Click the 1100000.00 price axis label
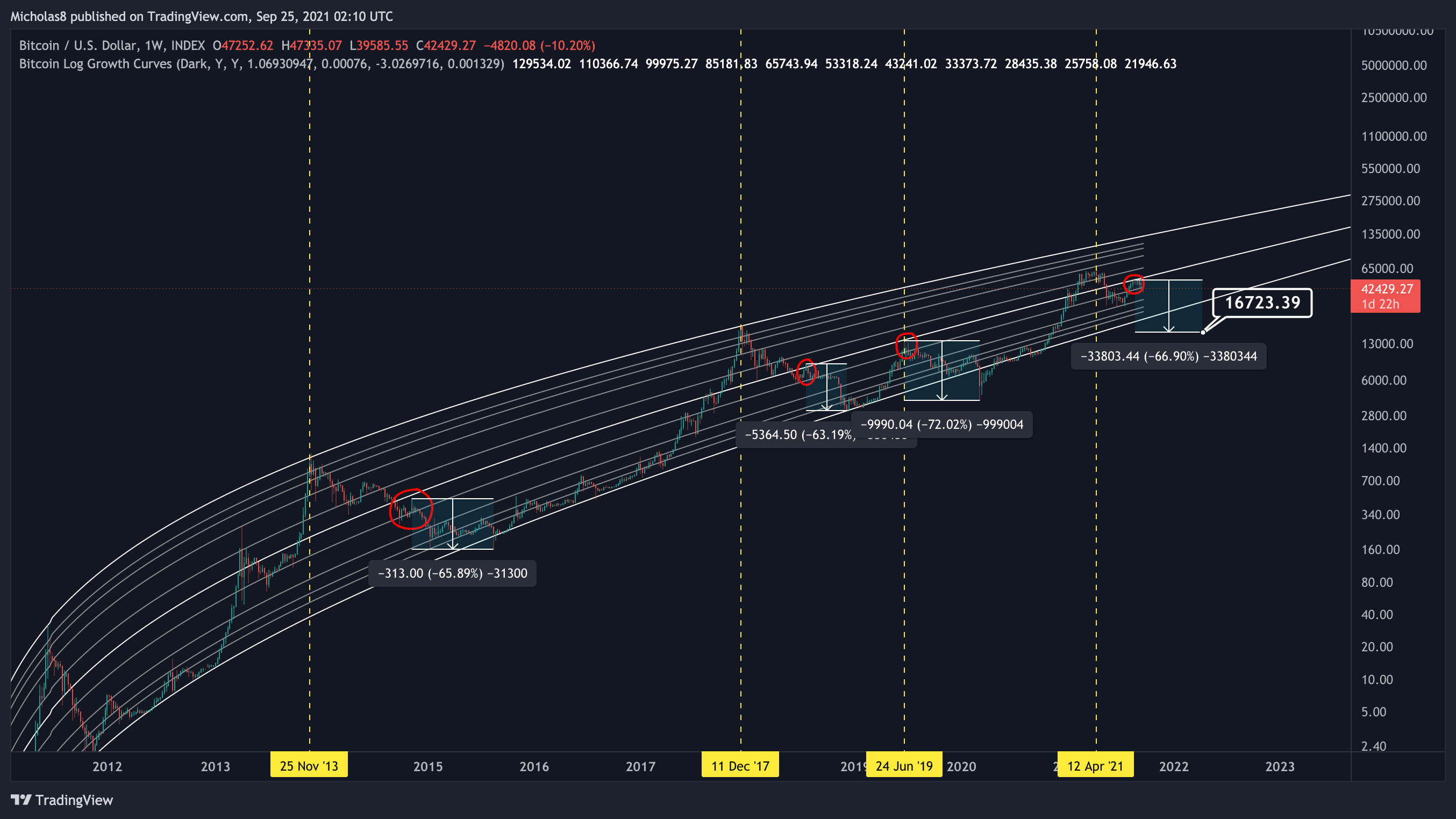This screenshot has width=1456, height=819. tap(1394, 136)
